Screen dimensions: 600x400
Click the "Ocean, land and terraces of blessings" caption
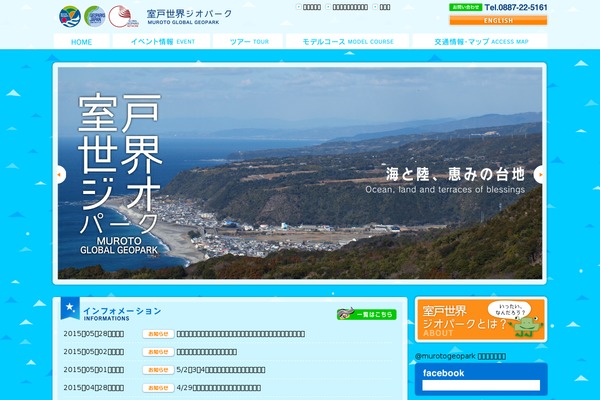coord(445,189)
